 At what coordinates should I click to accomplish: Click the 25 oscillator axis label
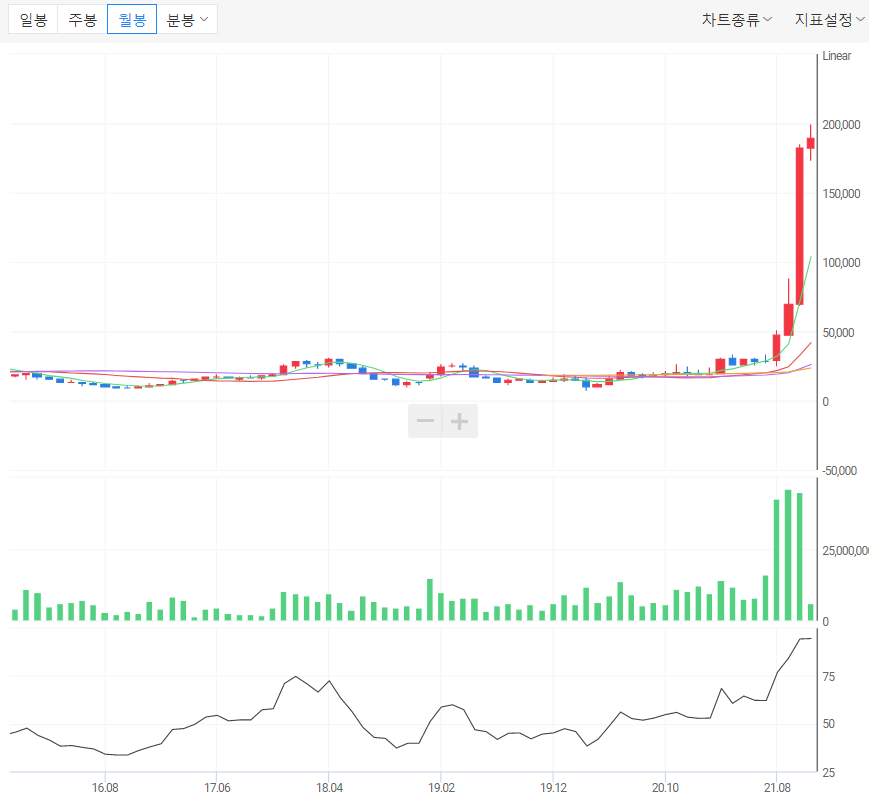click(829, 773)
